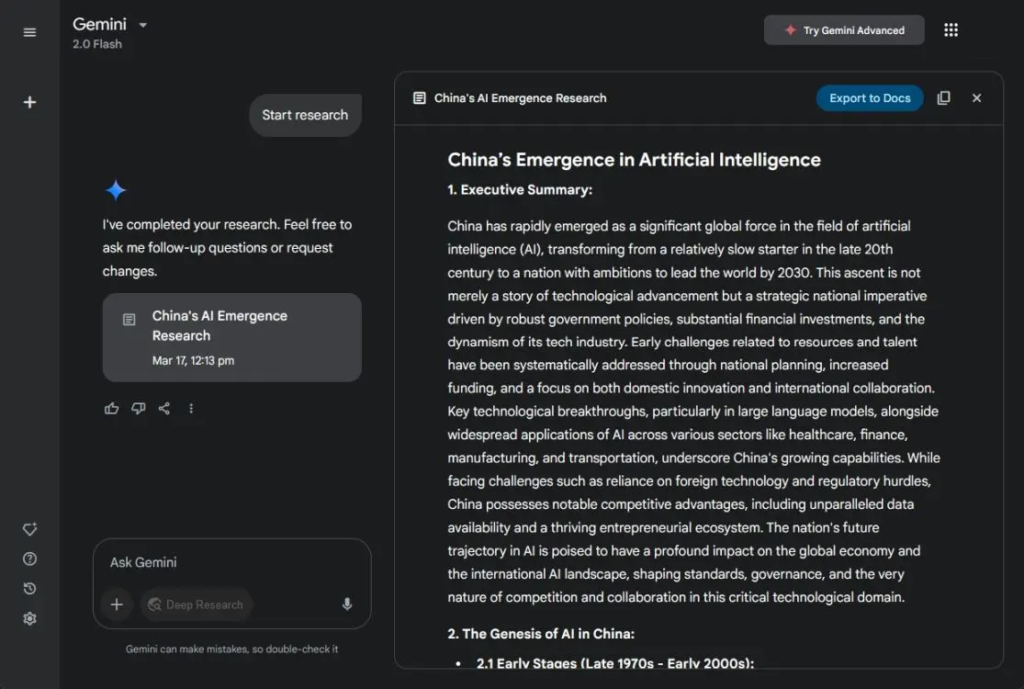1024x689 pixels.
Task: Click Try Gemini Advanced
Action: [843, 30]
